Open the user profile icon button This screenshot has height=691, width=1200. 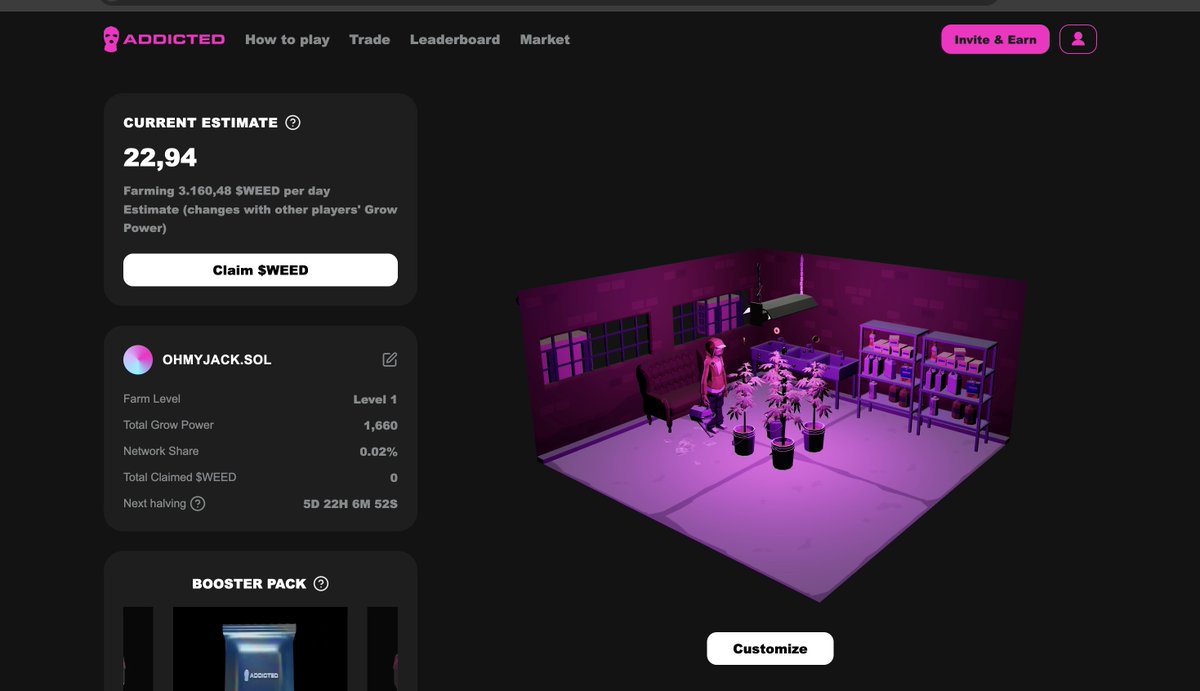click(x=1078, y=39)
